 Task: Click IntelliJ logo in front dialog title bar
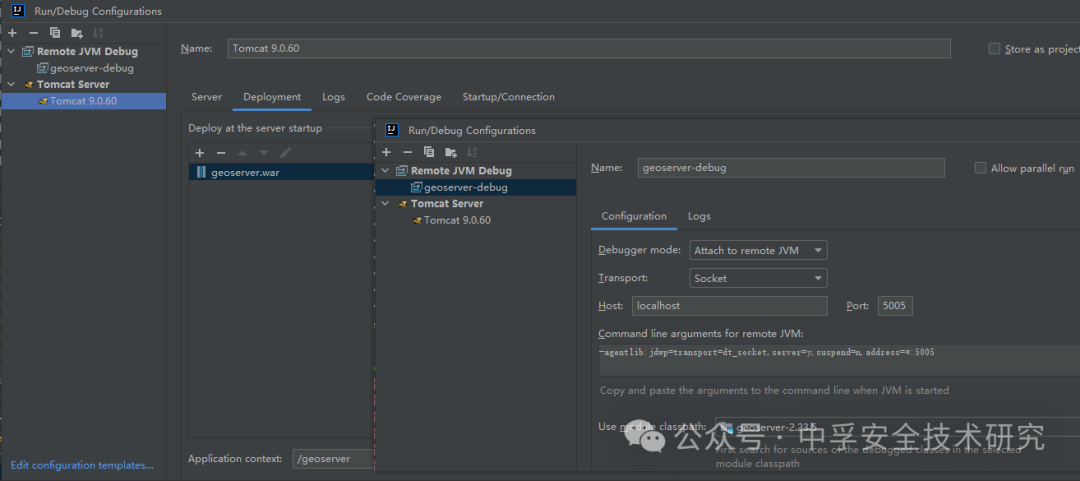393,130
